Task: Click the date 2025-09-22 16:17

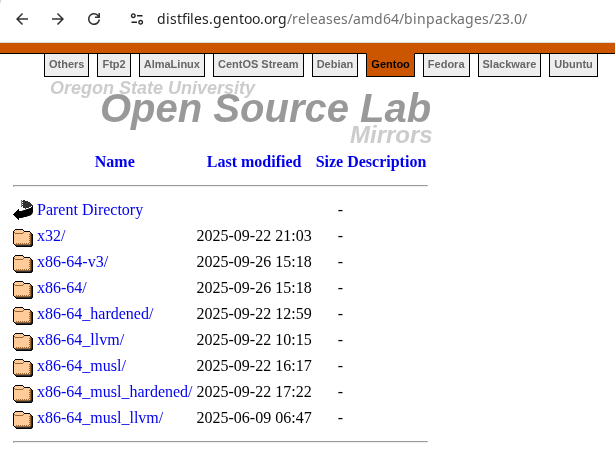Action: (254, 366)
